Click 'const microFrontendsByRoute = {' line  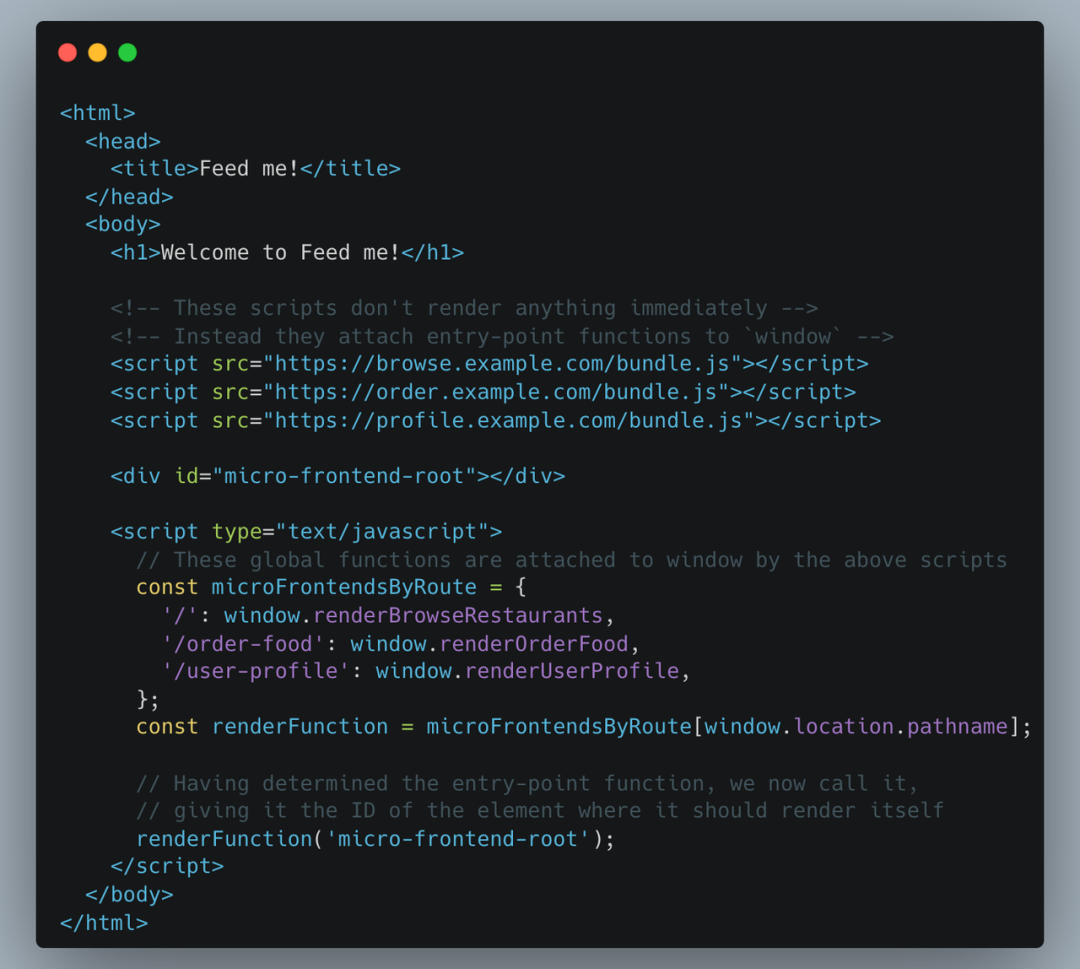click(331, 587)
